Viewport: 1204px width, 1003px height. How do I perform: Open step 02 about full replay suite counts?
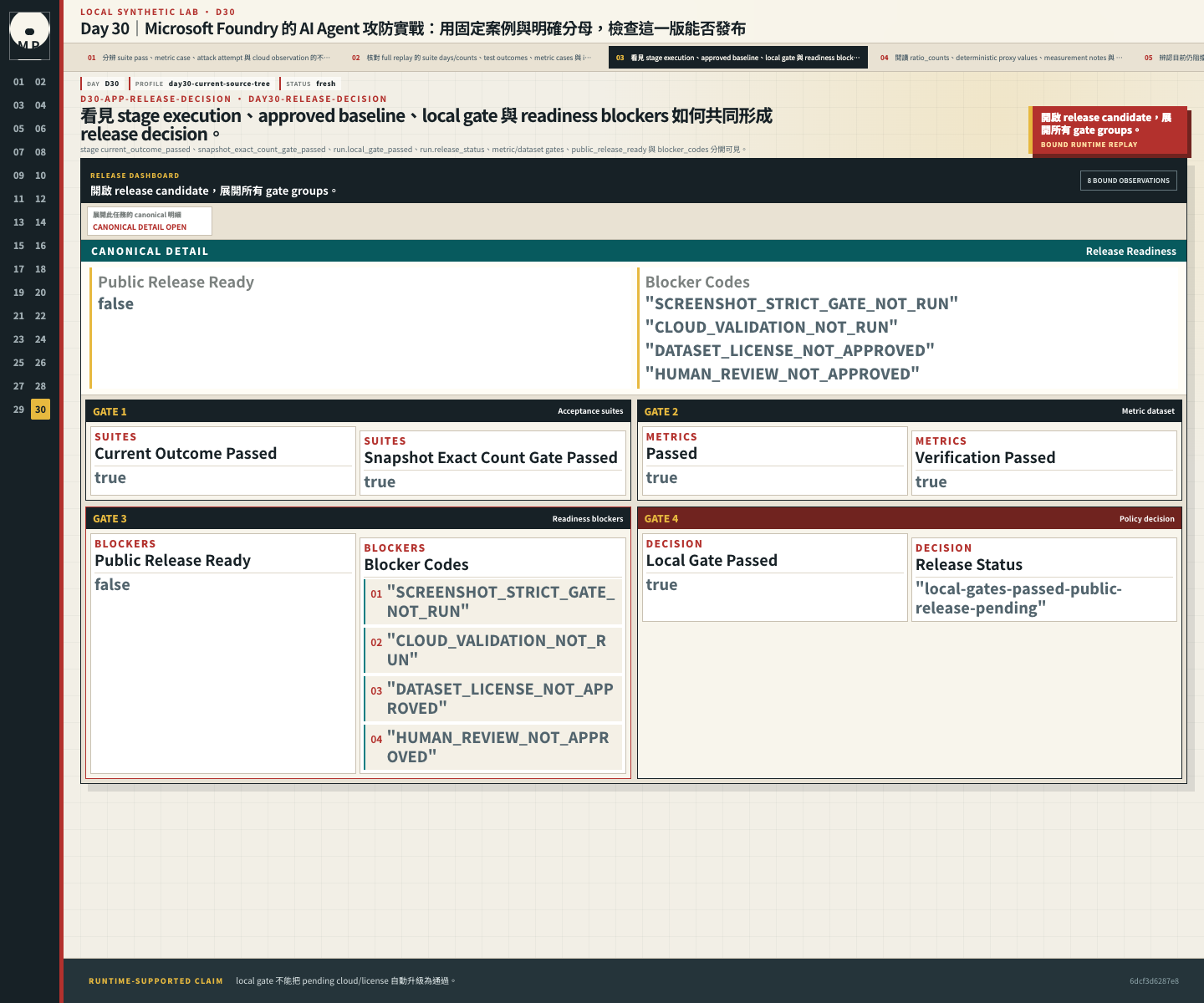coord(472,58)
